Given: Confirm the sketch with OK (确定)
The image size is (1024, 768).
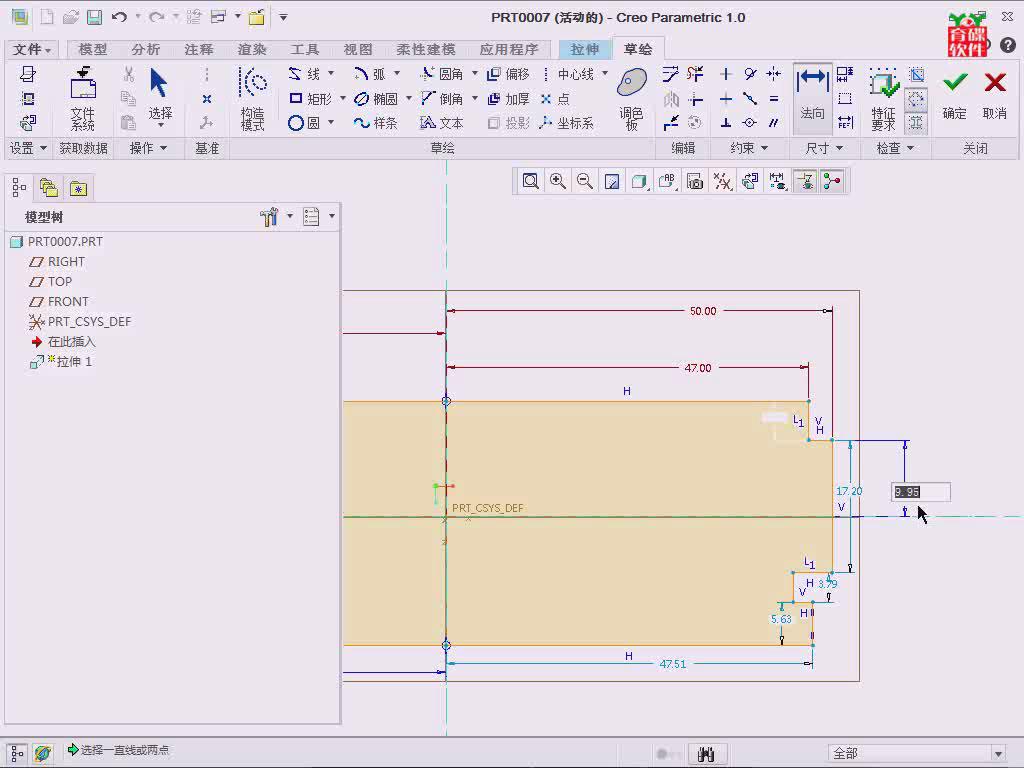Looking at the screenshot, I should pos(955,96).
